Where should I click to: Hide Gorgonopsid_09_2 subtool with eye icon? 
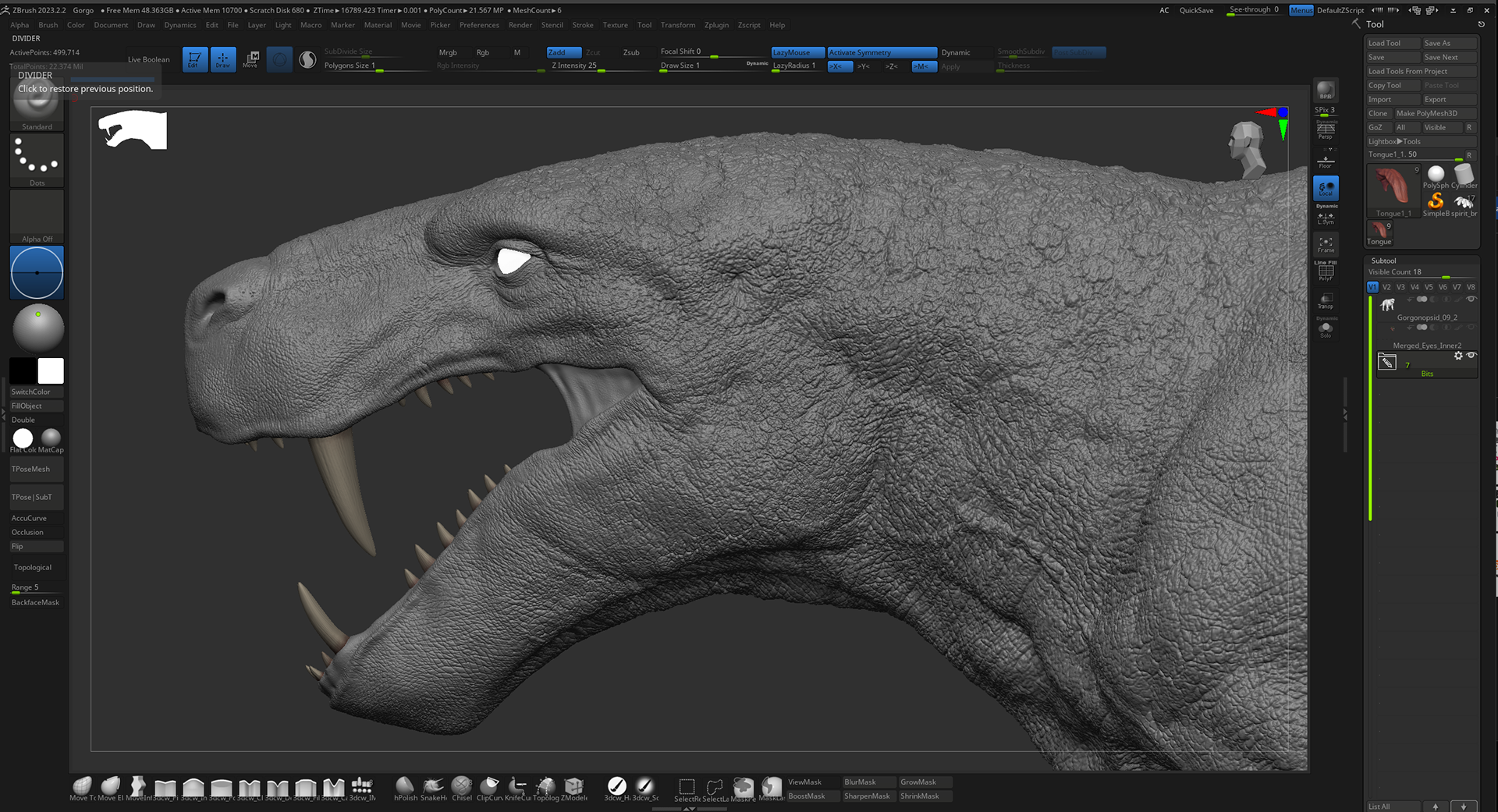click(x=1471, y=300)
